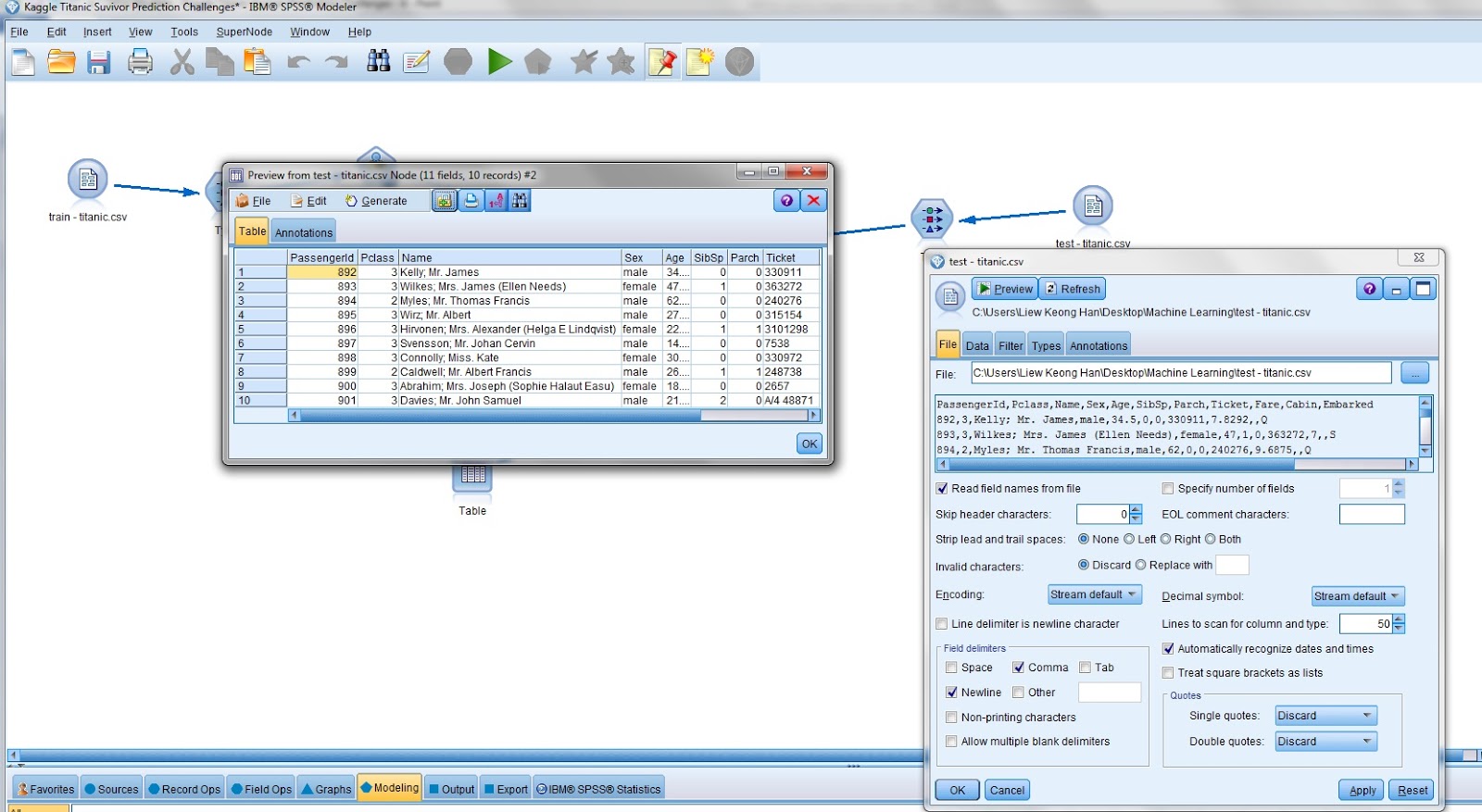The height and width of the screenshot is (812, 1482).
Task: Select the node linked from test - titanic.csv
Action: point(932,219)
